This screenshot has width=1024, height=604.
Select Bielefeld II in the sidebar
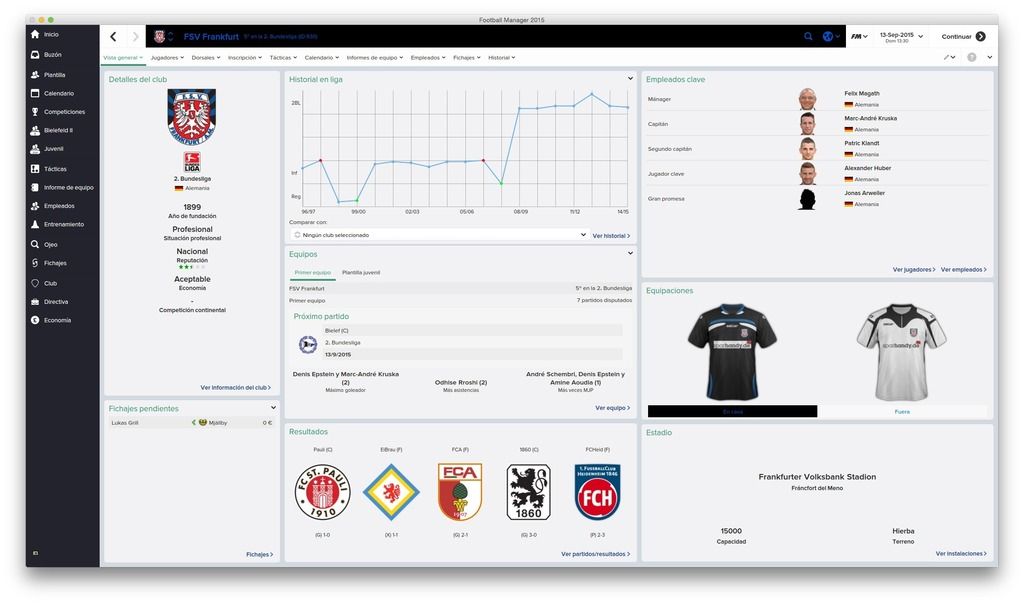(52, 131)
